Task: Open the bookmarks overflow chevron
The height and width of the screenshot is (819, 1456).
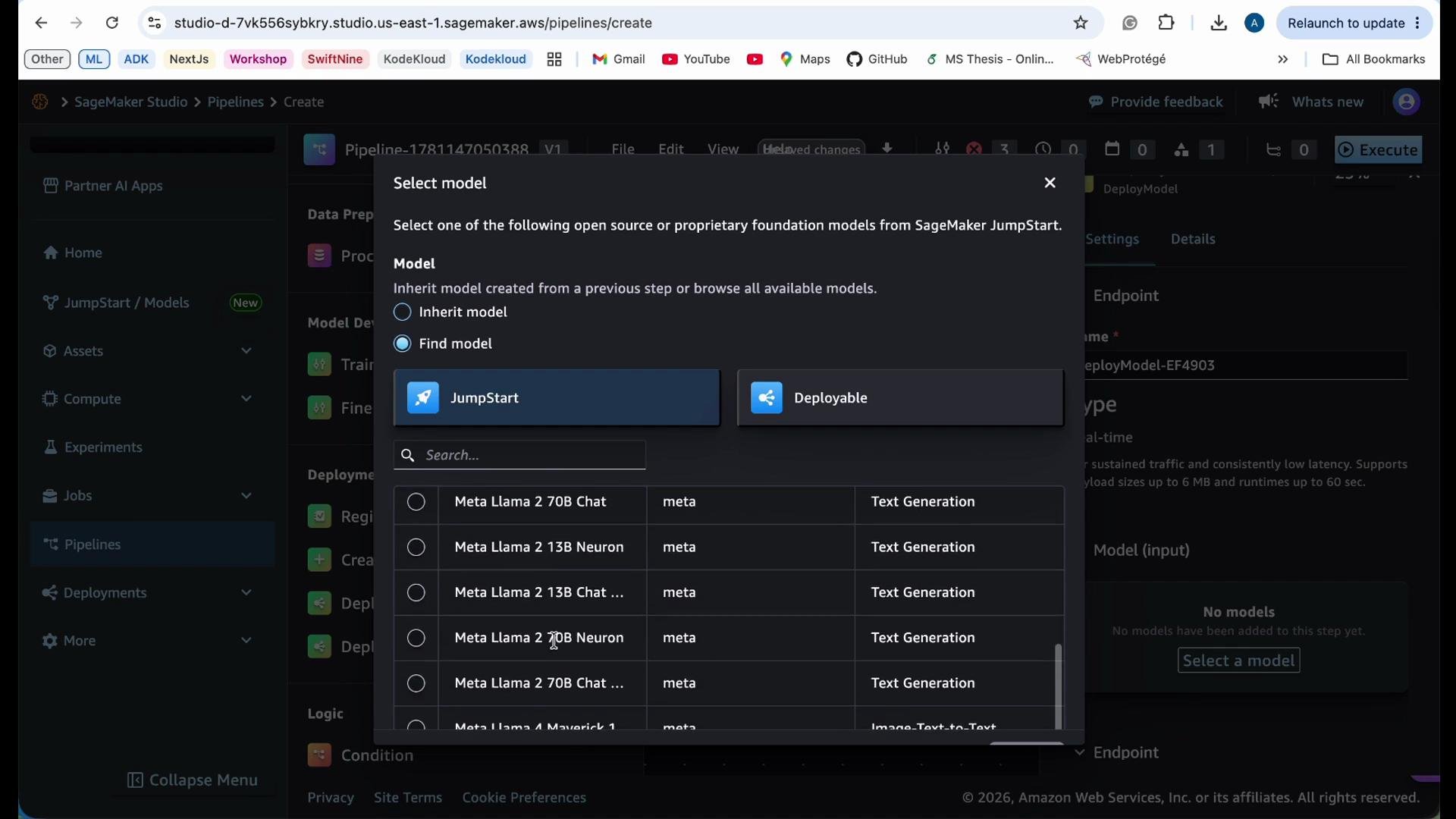Action: pyautogui.click(x=1283, y=59)
